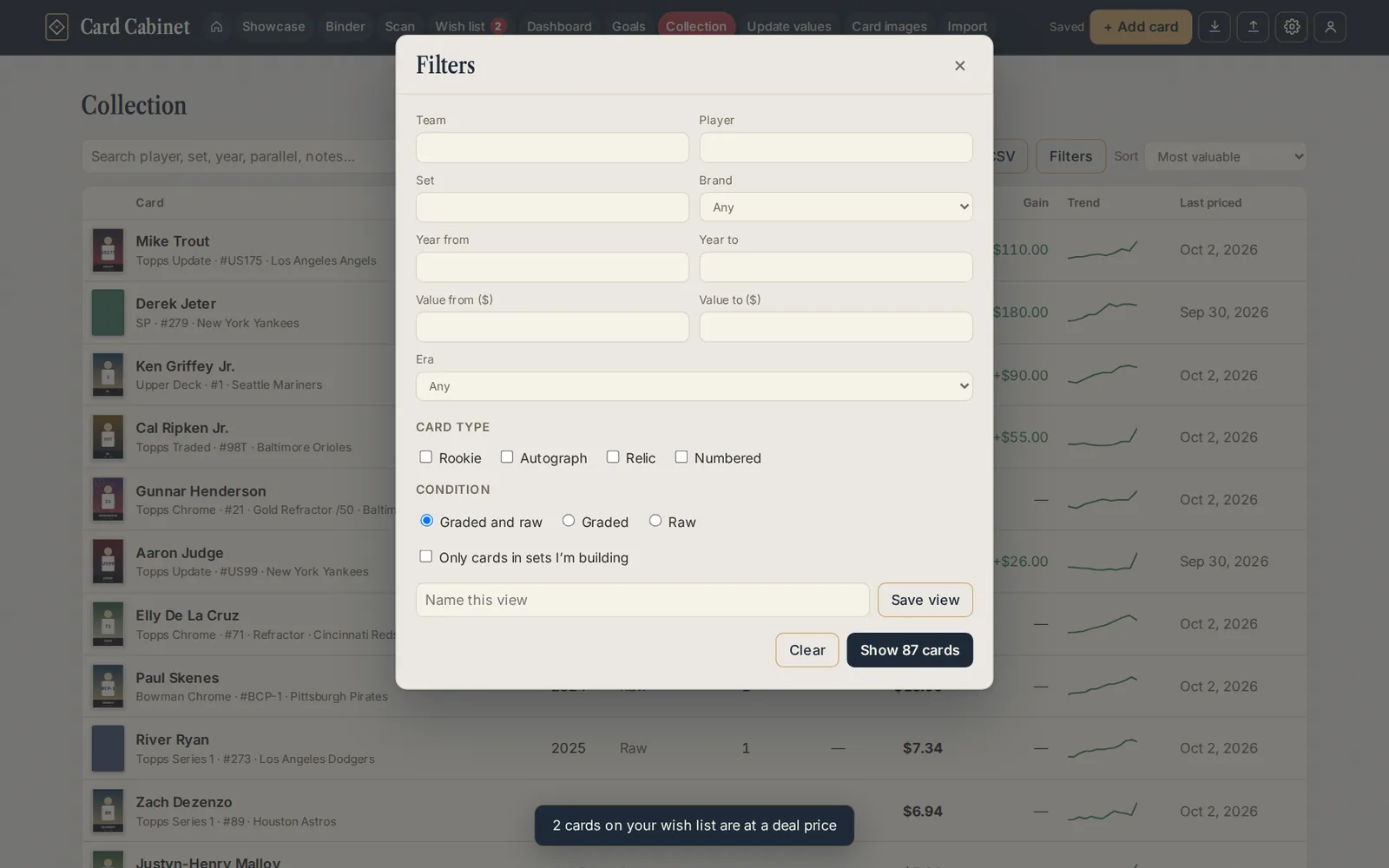Click the Card Cabinet logo icon
The height and width of the screenshot is (868, 1389).
coord(56,27)
